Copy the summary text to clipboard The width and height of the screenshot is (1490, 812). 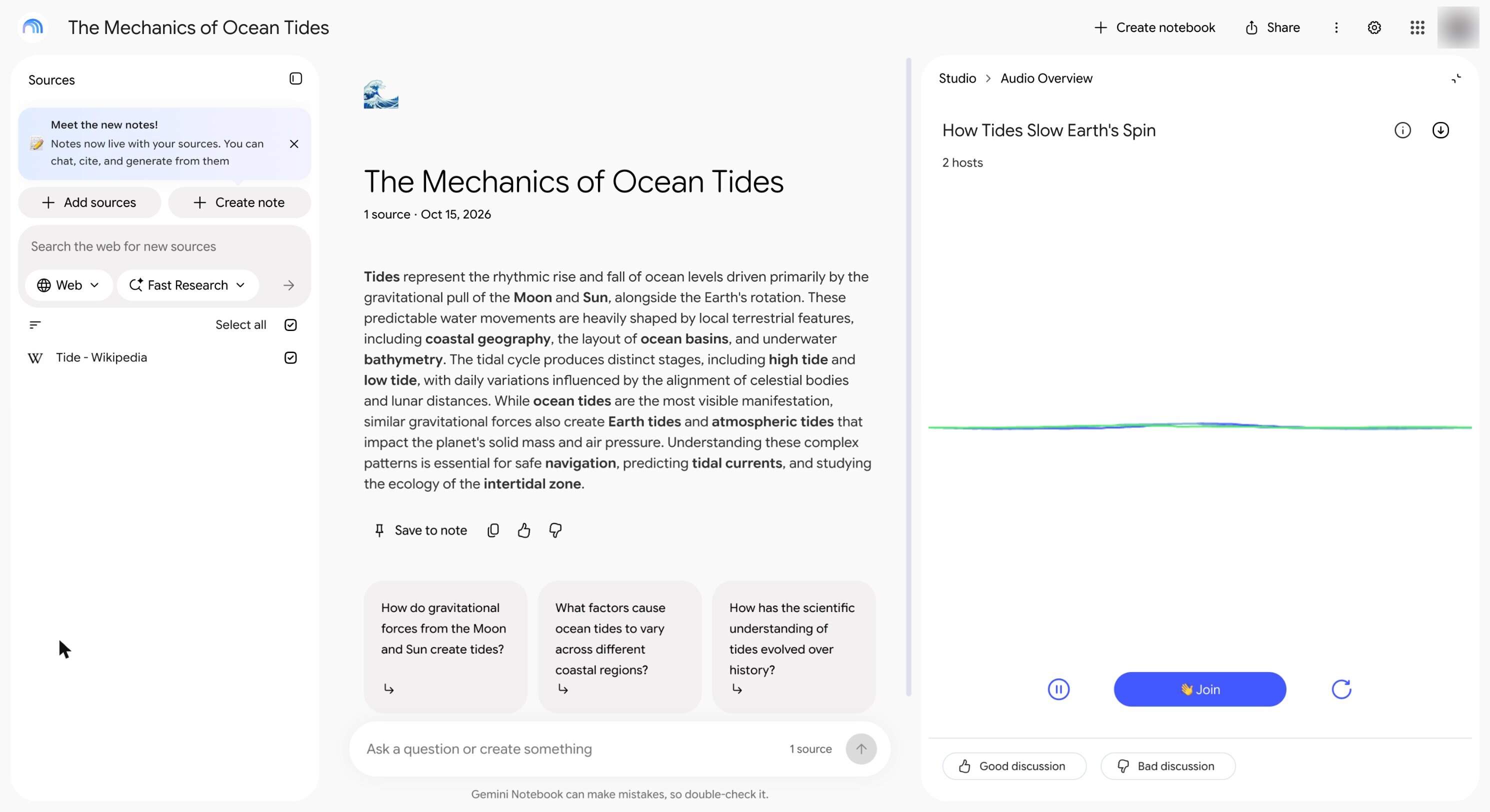click(x=493, y=530)
